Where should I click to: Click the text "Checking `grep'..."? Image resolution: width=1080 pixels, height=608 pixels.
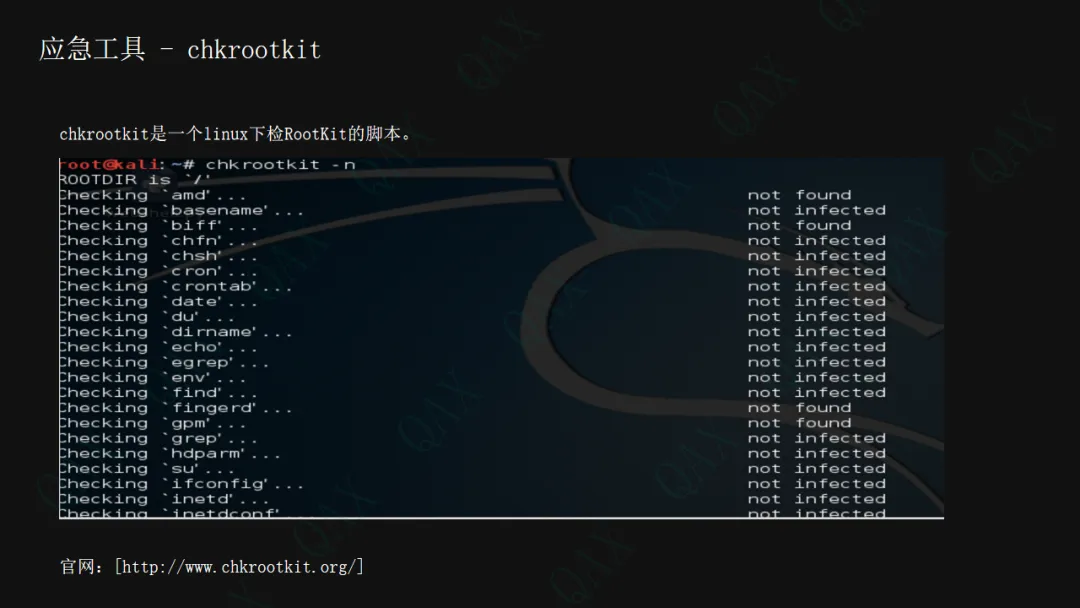click(158, 438)
